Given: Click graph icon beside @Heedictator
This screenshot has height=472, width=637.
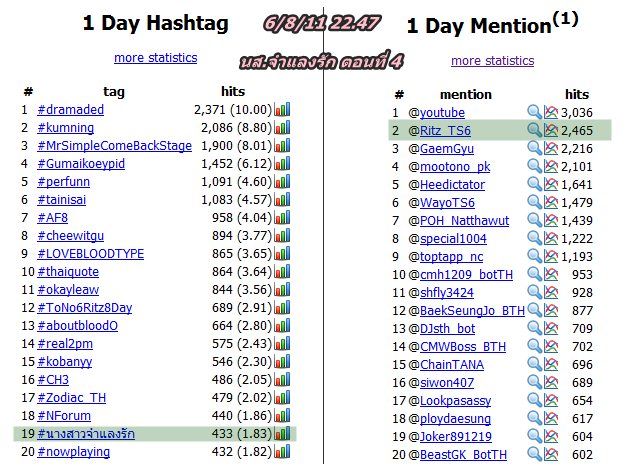Looking at the screenshot, I should (x=551, y=184).
